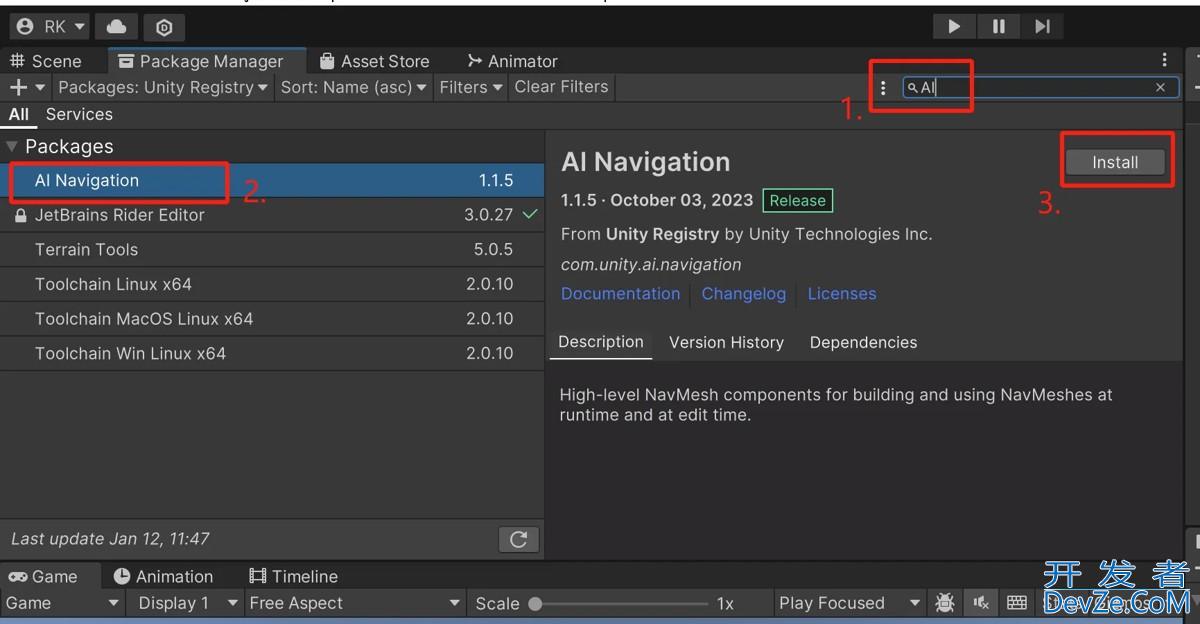
Task: Install the AI Navigation package
Action: (1115, 162)
